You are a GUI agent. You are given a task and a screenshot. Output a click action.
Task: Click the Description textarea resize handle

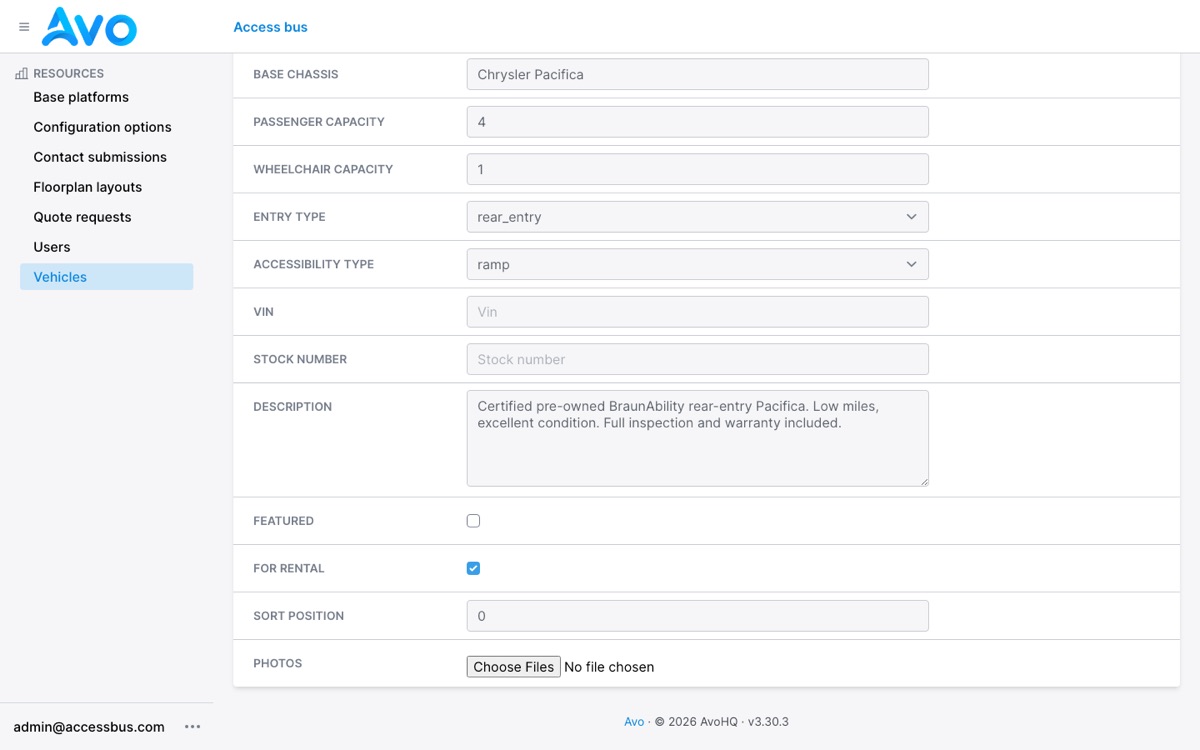tap(923, 481)
